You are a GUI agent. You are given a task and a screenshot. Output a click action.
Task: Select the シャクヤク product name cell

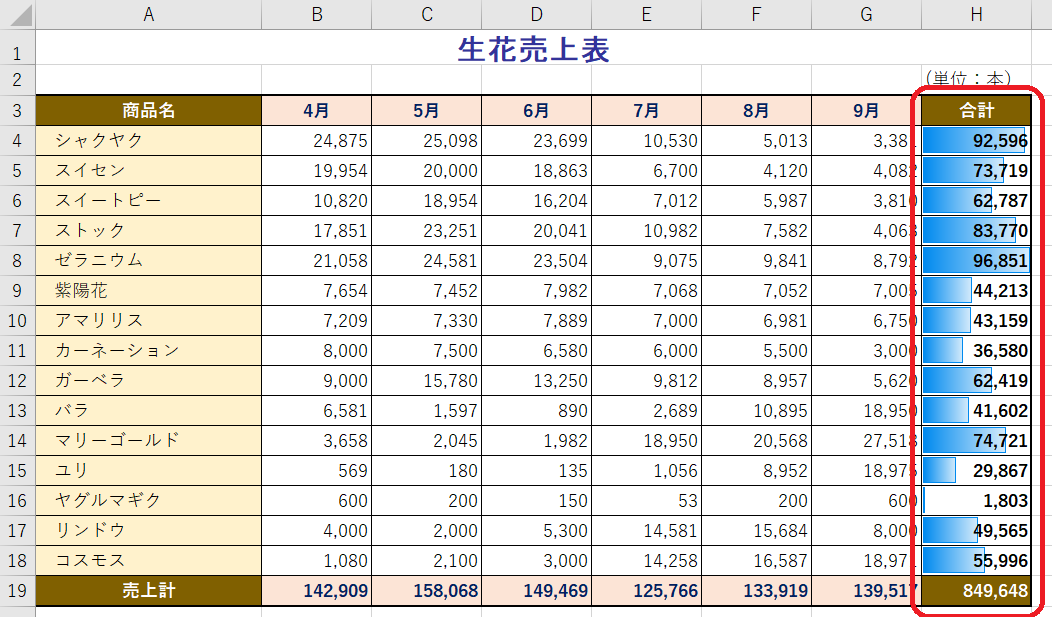coord(149,140)
